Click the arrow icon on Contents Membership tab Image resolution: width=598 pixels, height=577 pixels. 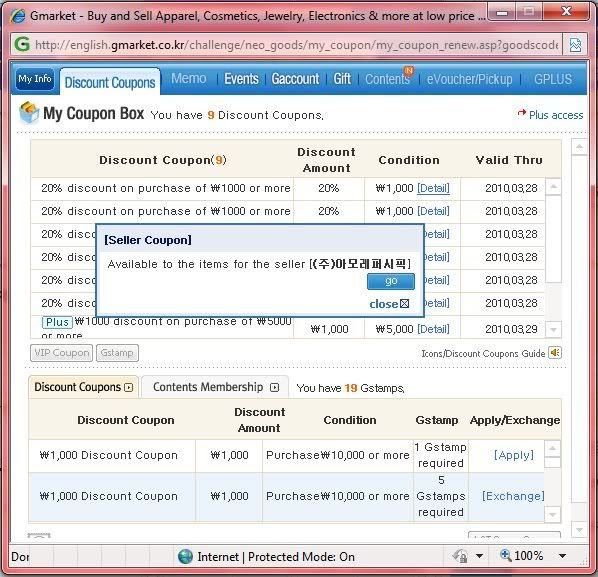click(274, 388)
